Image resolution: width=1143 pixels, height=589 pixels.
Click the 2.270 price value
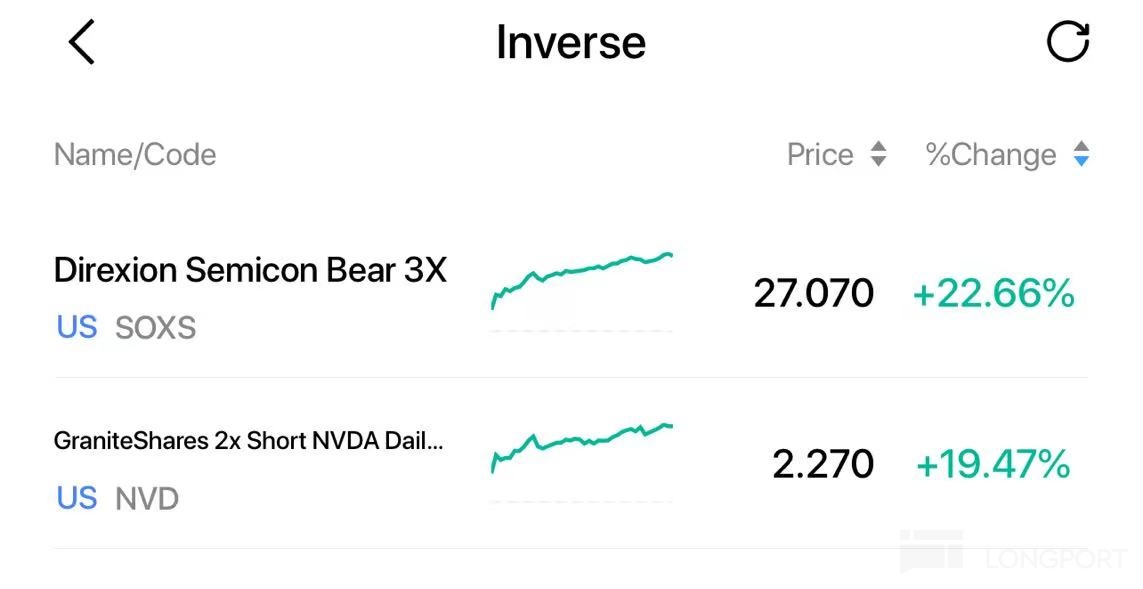point(823,464)
